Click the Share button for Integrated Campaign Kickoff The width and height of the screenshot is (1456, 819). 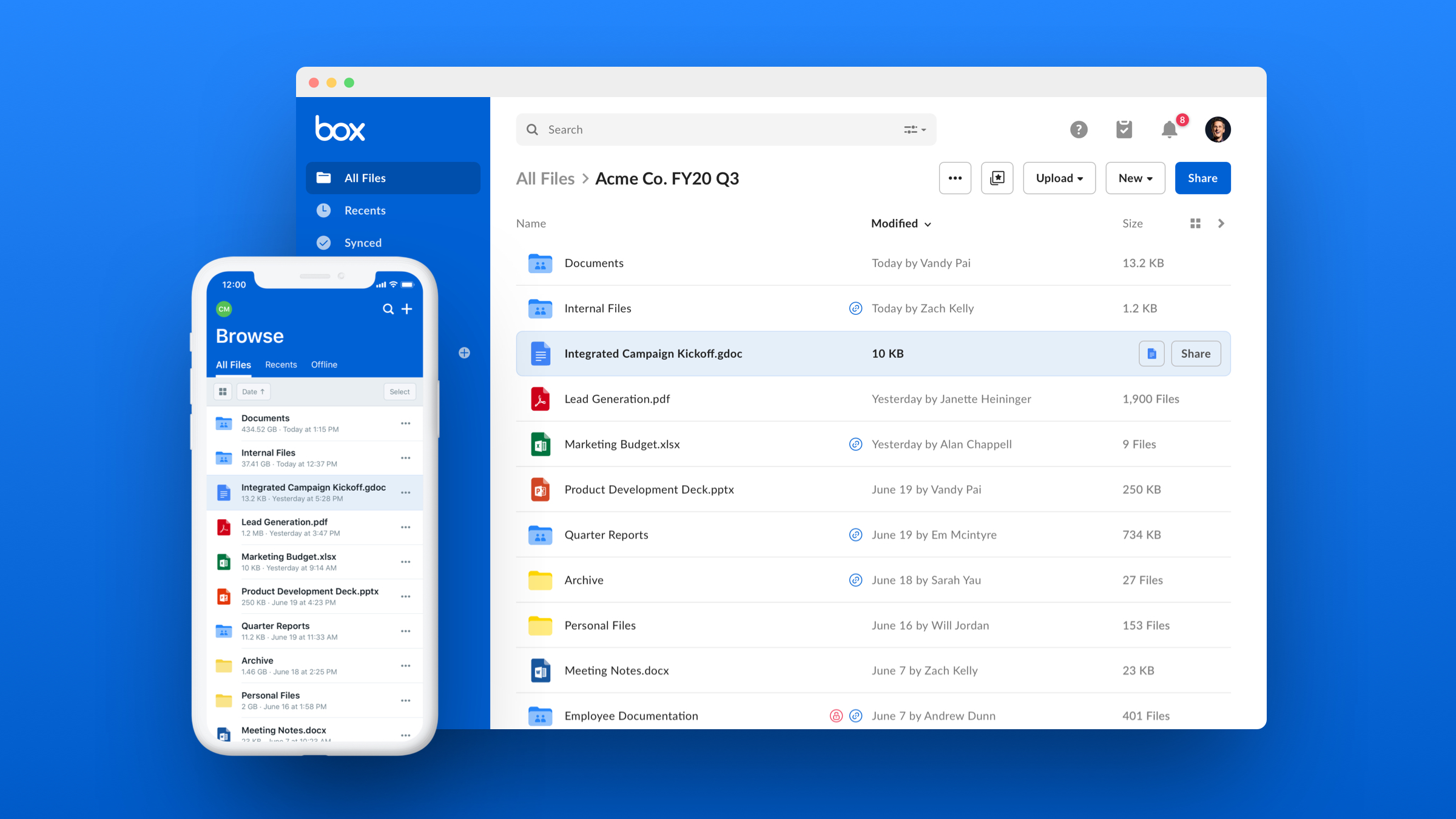point(1195,353)
